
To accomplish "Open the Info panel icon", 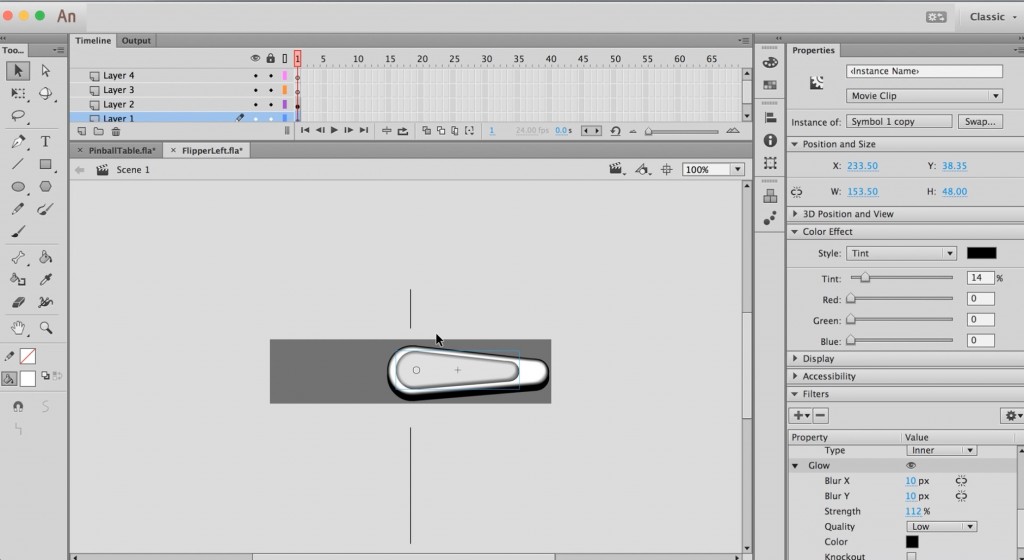I will 770,140.
